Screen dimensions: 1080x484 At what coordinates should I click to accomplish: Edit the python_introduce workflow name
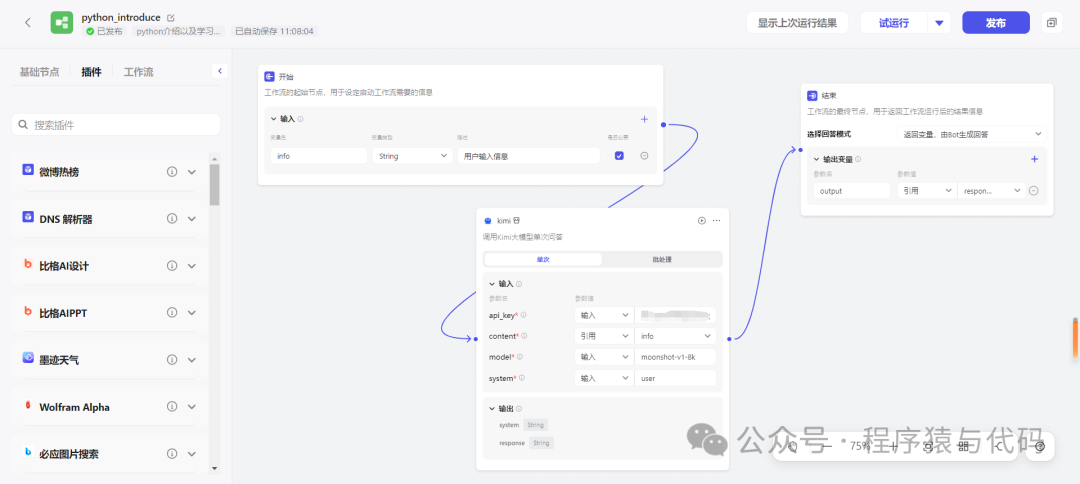point(171,17)
